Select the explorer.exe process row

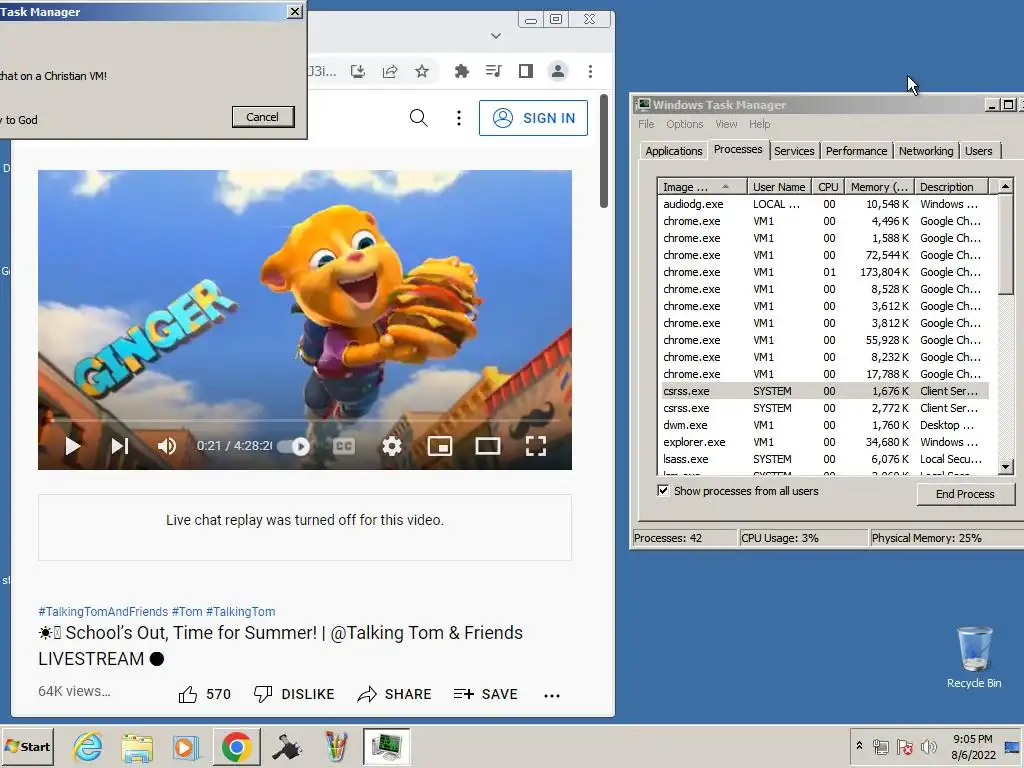pos(825,442)
